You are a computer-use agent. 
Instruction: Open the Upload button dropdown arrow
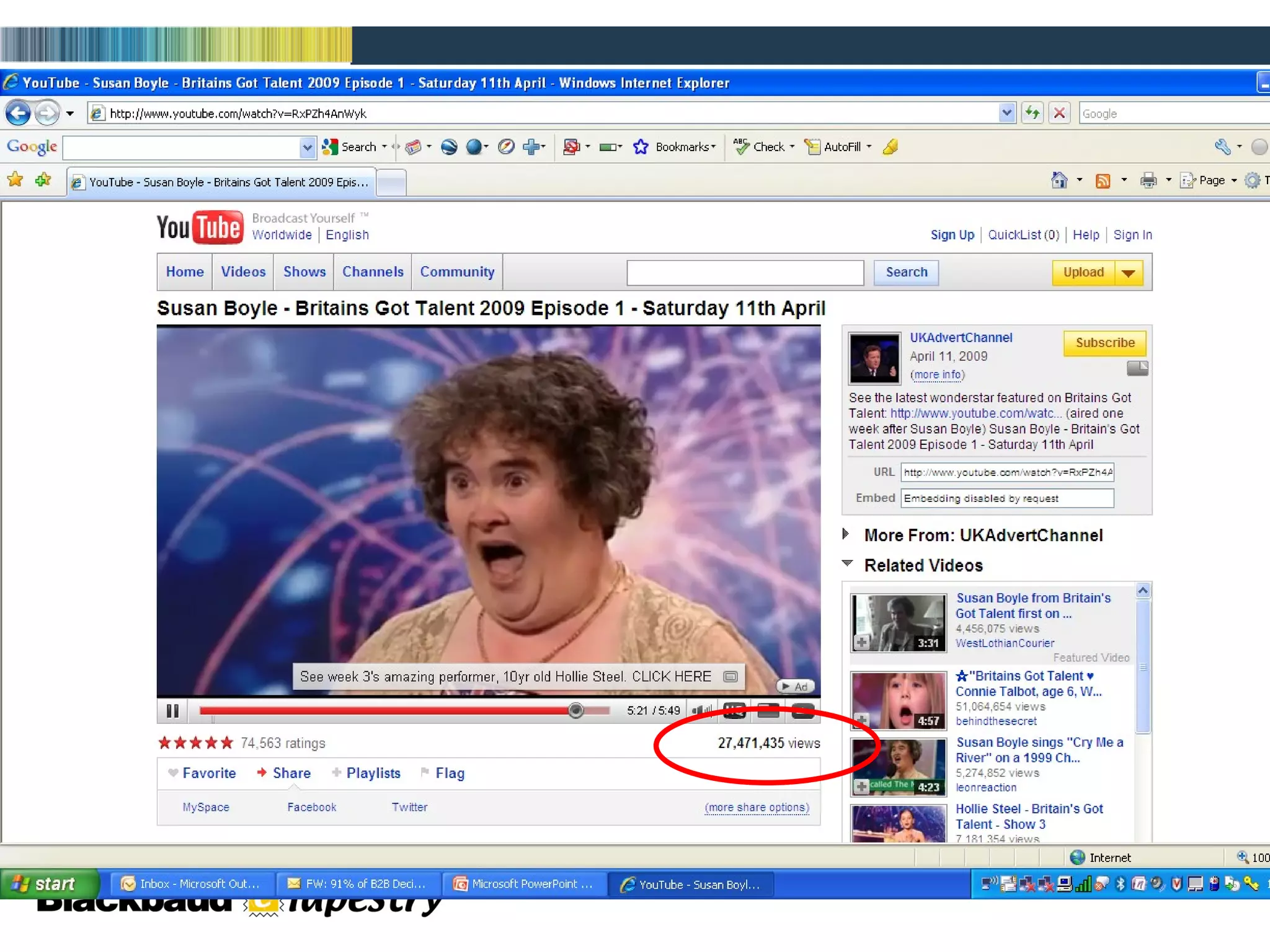coord(1129,273)
